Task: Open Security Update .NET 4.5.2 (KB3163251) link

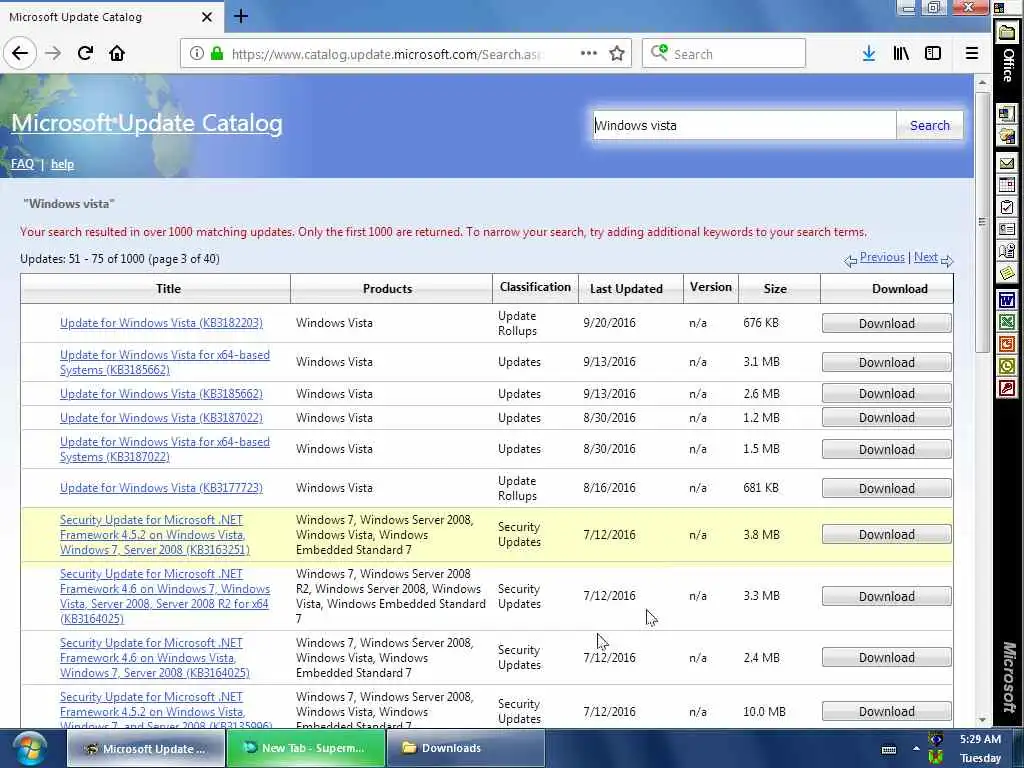Action: [155, 535]
